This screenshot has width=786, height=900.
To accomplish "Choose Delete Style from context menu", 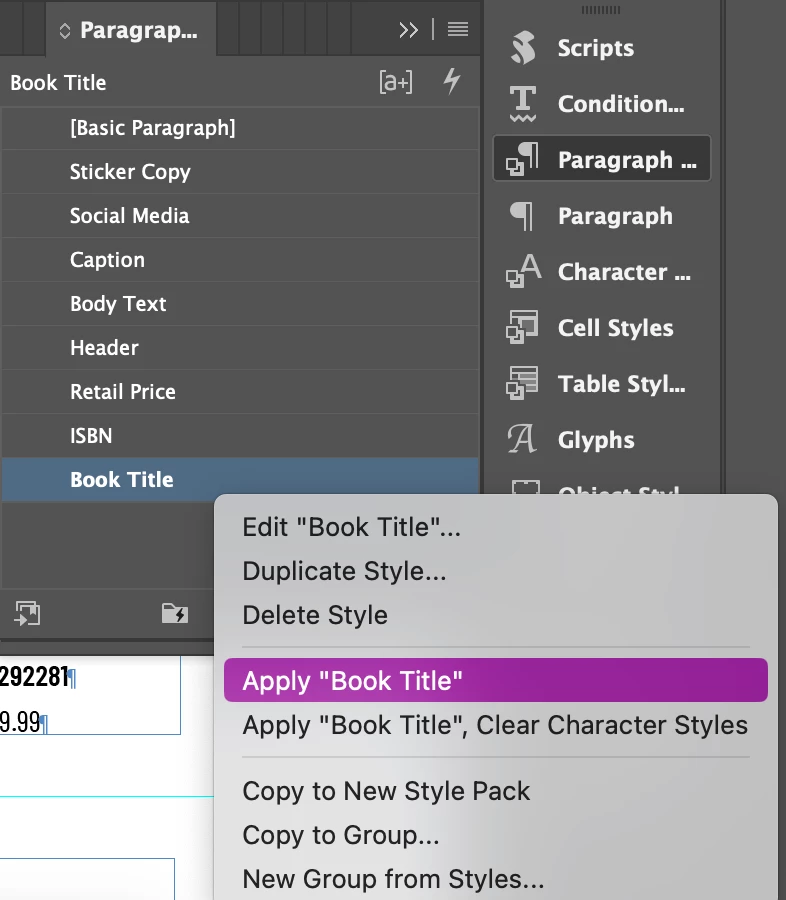I will click(x=495, y=615).
